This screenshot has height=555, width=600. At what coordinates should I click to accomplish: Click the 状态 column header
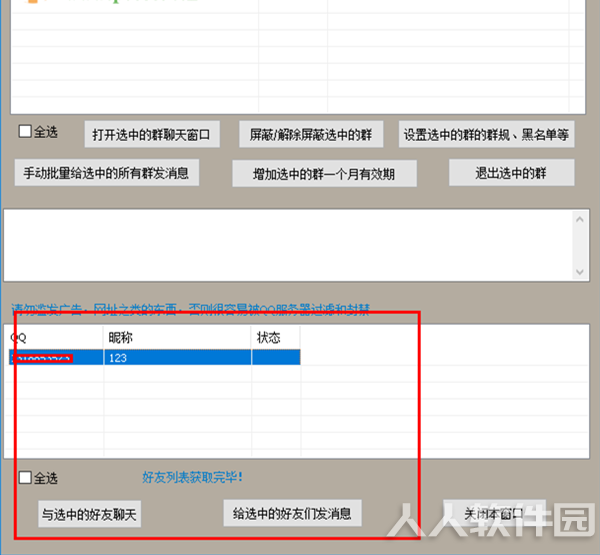[x=276, y=337]
